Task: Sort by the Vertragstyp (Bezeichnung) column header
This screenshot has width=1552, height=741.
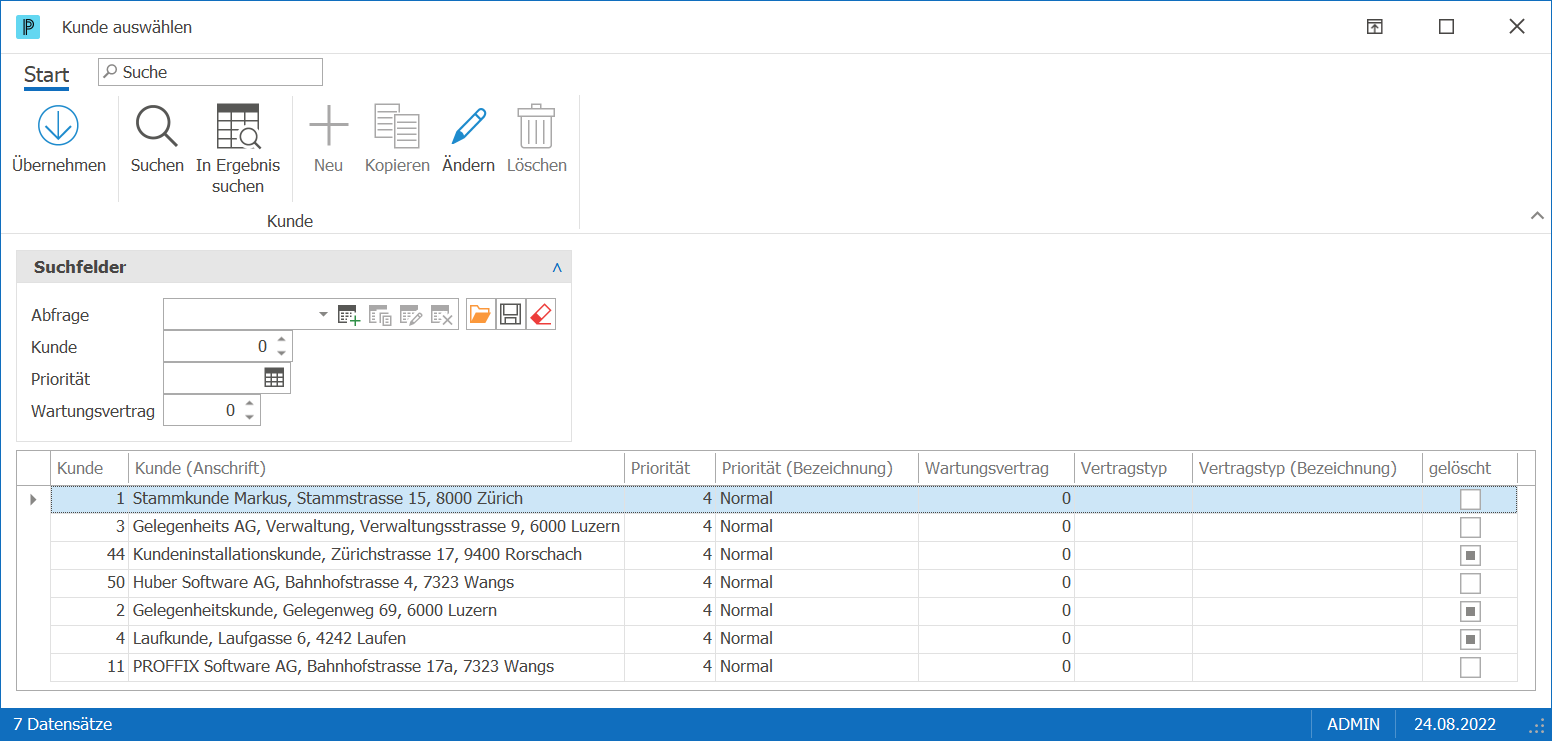Action: 1308,468
